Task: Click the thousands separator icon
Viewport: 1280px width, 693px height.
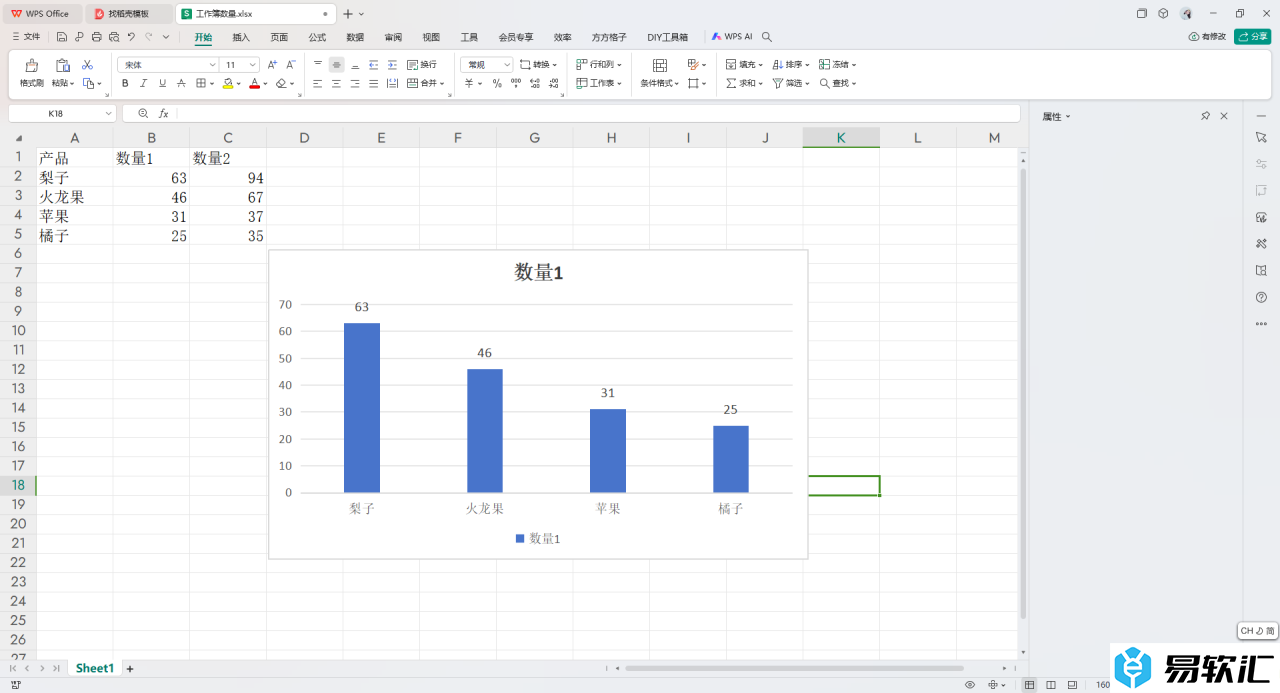Action: [516, 84]
